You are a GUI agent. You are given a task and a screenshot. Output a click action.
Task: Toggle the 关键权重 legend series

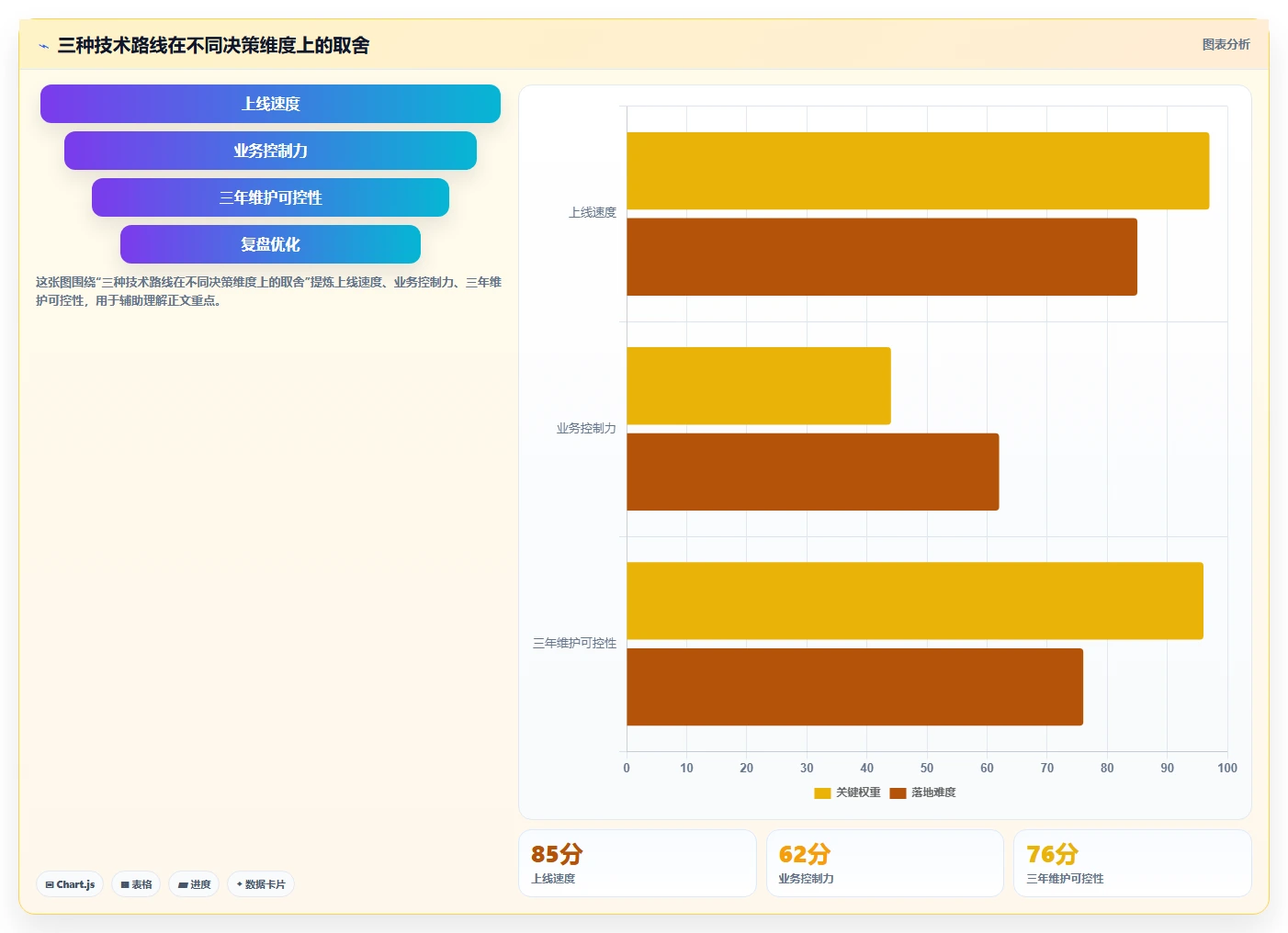(847, 792)
